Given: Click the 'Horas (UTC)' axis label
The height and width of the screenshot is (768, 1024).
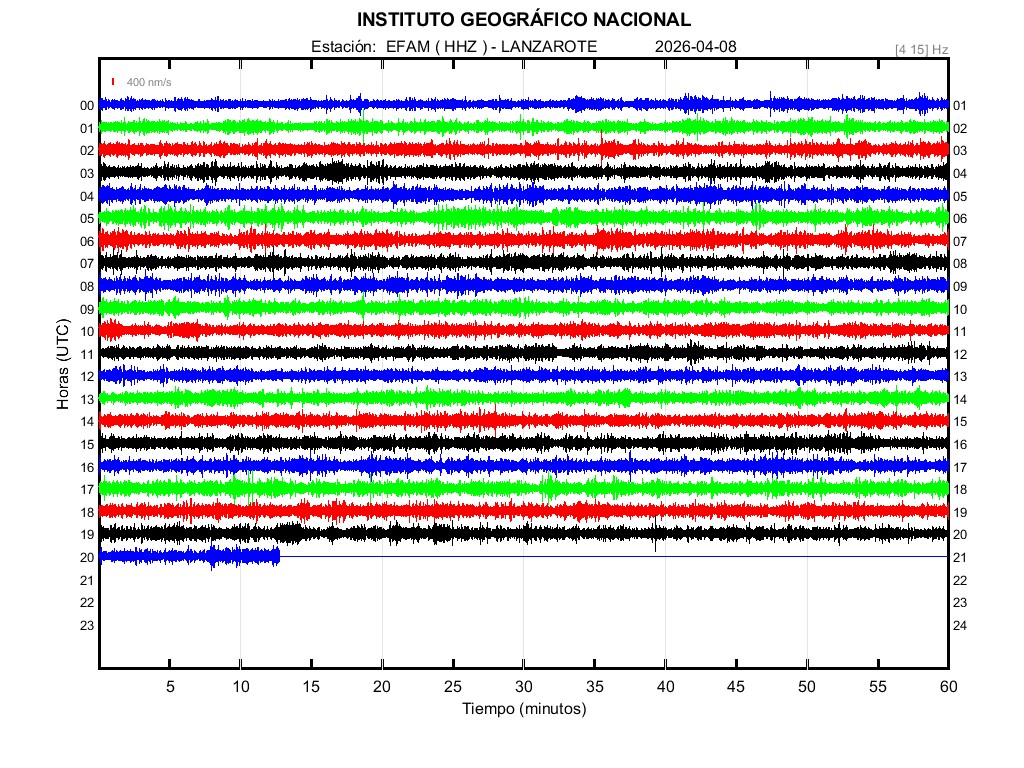Looking at the screenshot, I should [x=62, y=365].
